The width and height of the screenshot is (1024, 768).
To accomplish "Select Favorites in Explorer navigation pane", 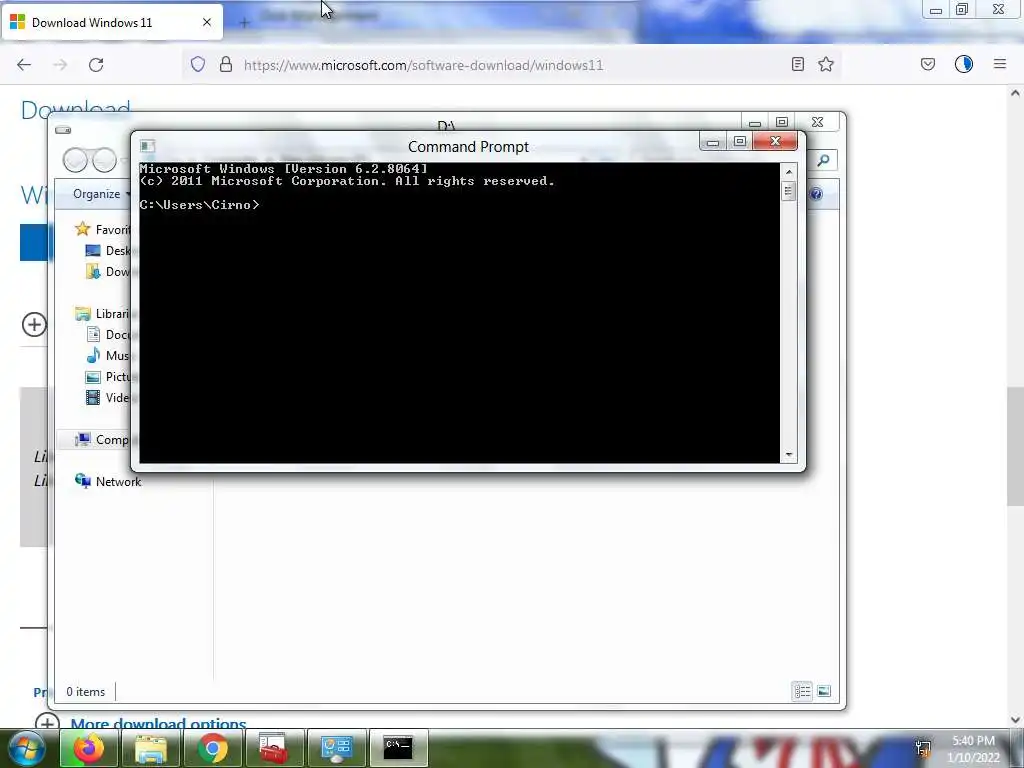I will point(103,229).
